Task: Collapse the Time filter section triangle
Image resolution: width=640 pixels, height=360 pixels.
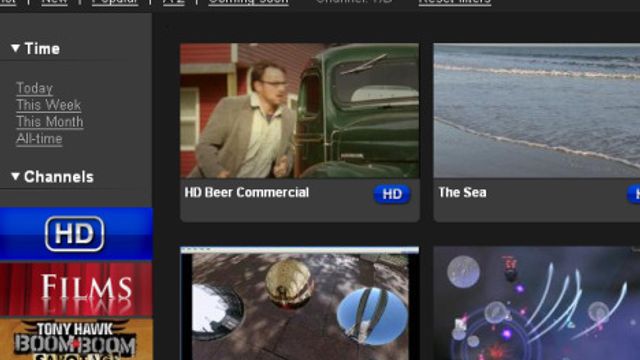Action: click(x=16, y=48)
